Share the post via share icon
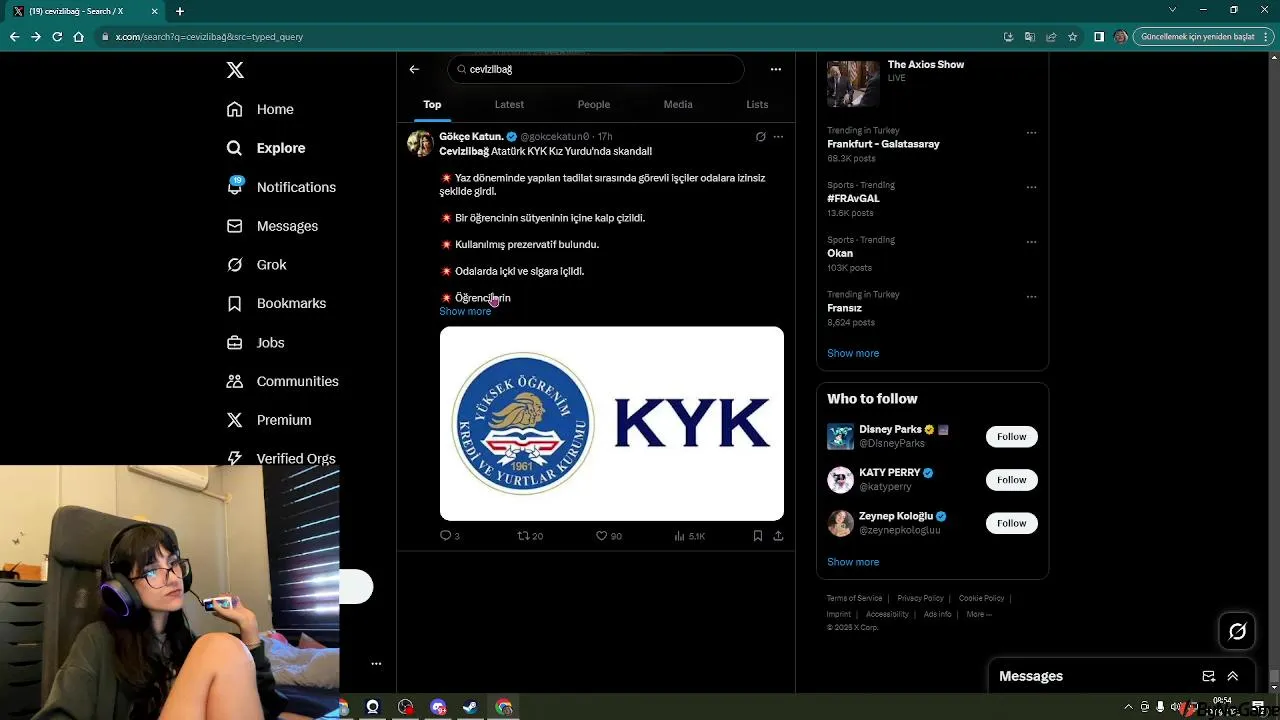This screenshot has height=720, width=1280. (x=778, y=536)
